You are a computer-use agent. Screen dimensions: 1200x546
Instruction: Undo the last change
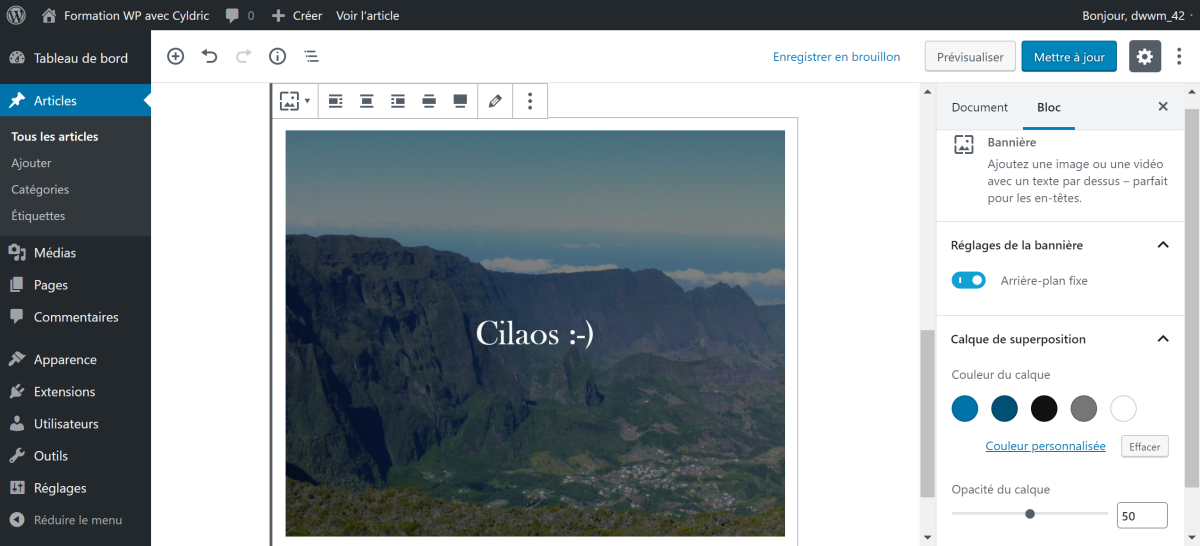(209, 57)
